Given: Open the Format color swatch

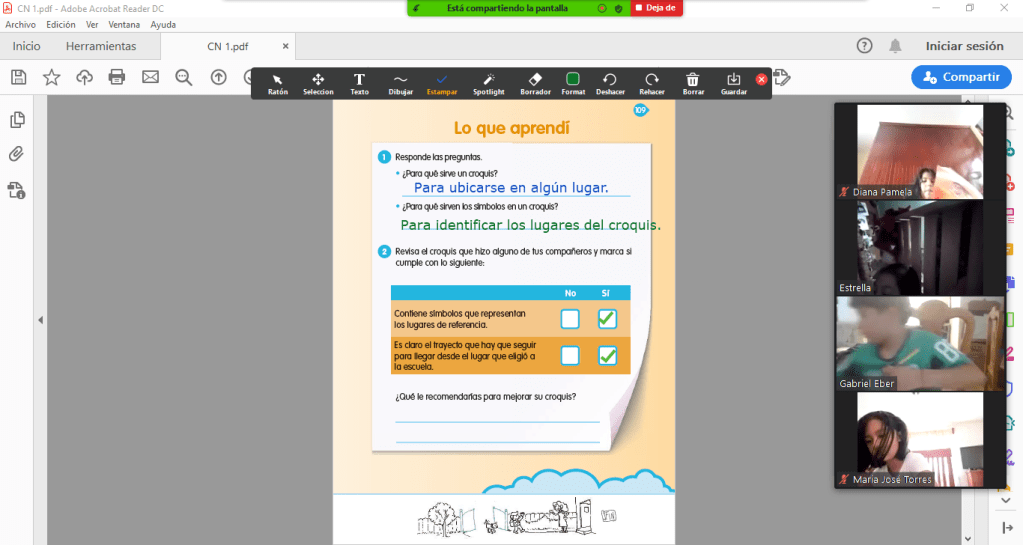Looking at the screenshot, I should [x=573, y=83].
